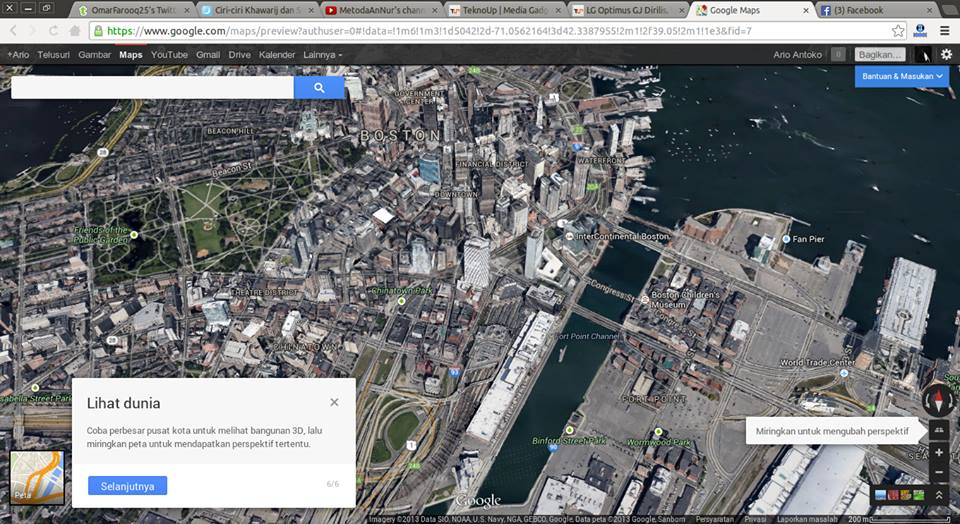960x524 pixels.
Task: Click the browser back arrow
Action: [x=13, y=31]
